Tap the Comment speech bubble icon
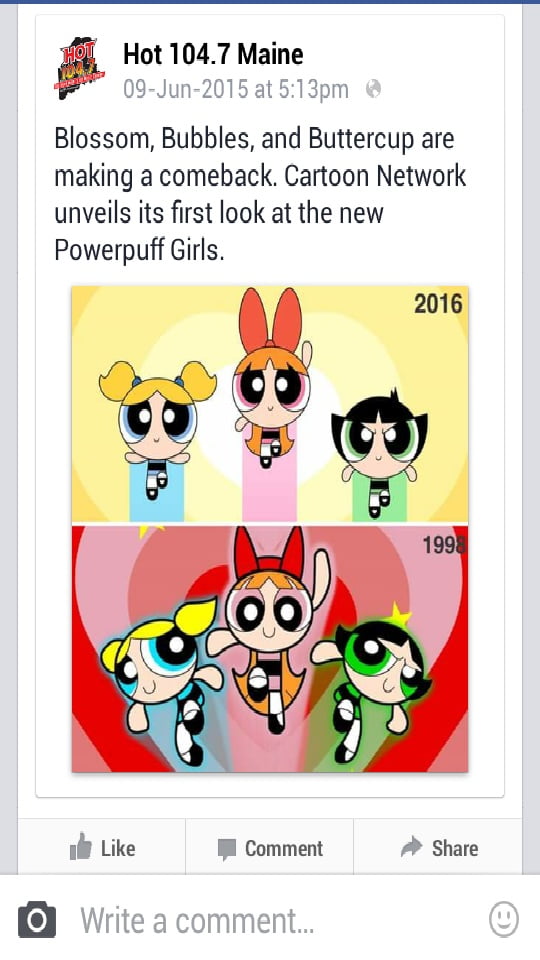Screen dimensions: 540x960 pos(227,849)
